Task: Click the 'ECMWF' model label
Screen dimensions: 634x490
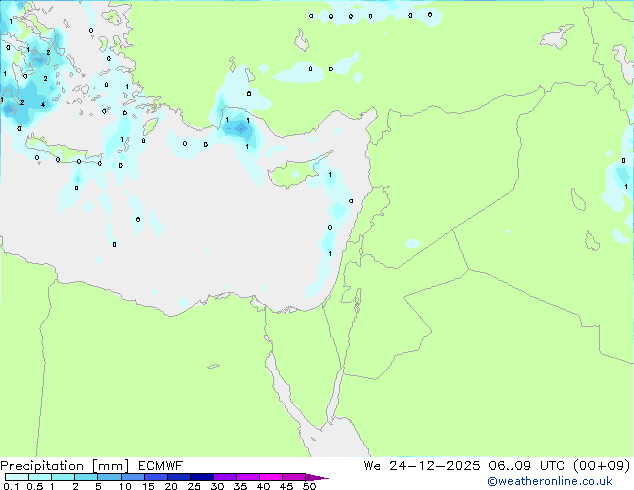Action: tap(161, 466)
